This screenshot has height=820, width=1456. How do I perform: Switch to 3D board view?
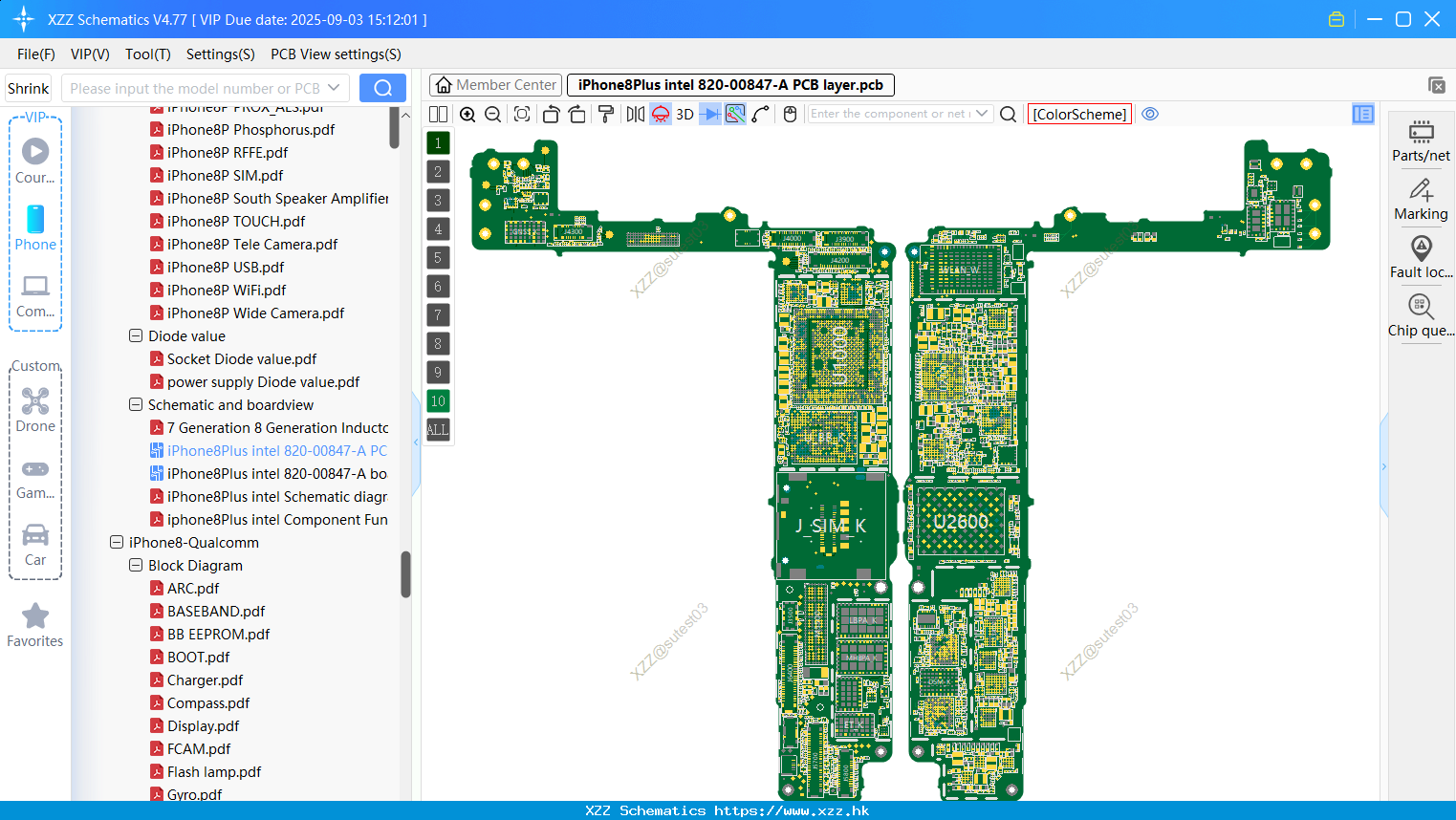(685, 115)
